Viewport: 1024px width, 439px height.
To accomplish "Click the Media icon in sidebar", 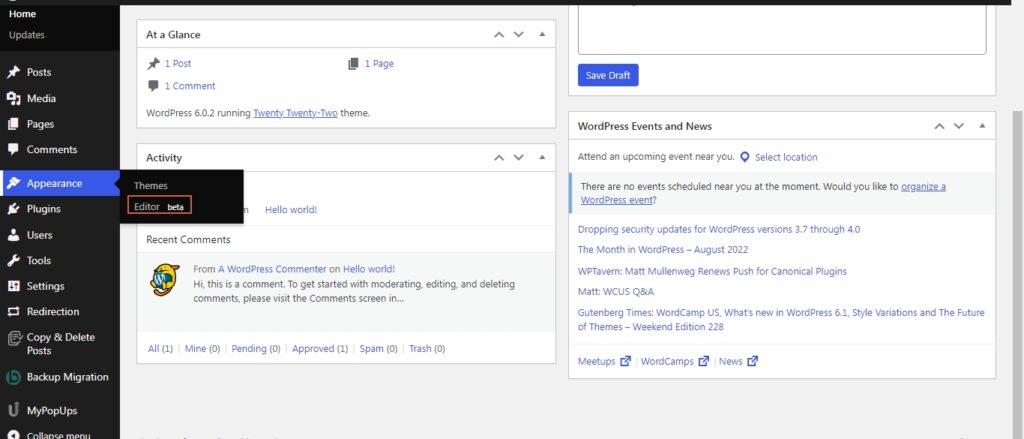I will pos(13,99).
